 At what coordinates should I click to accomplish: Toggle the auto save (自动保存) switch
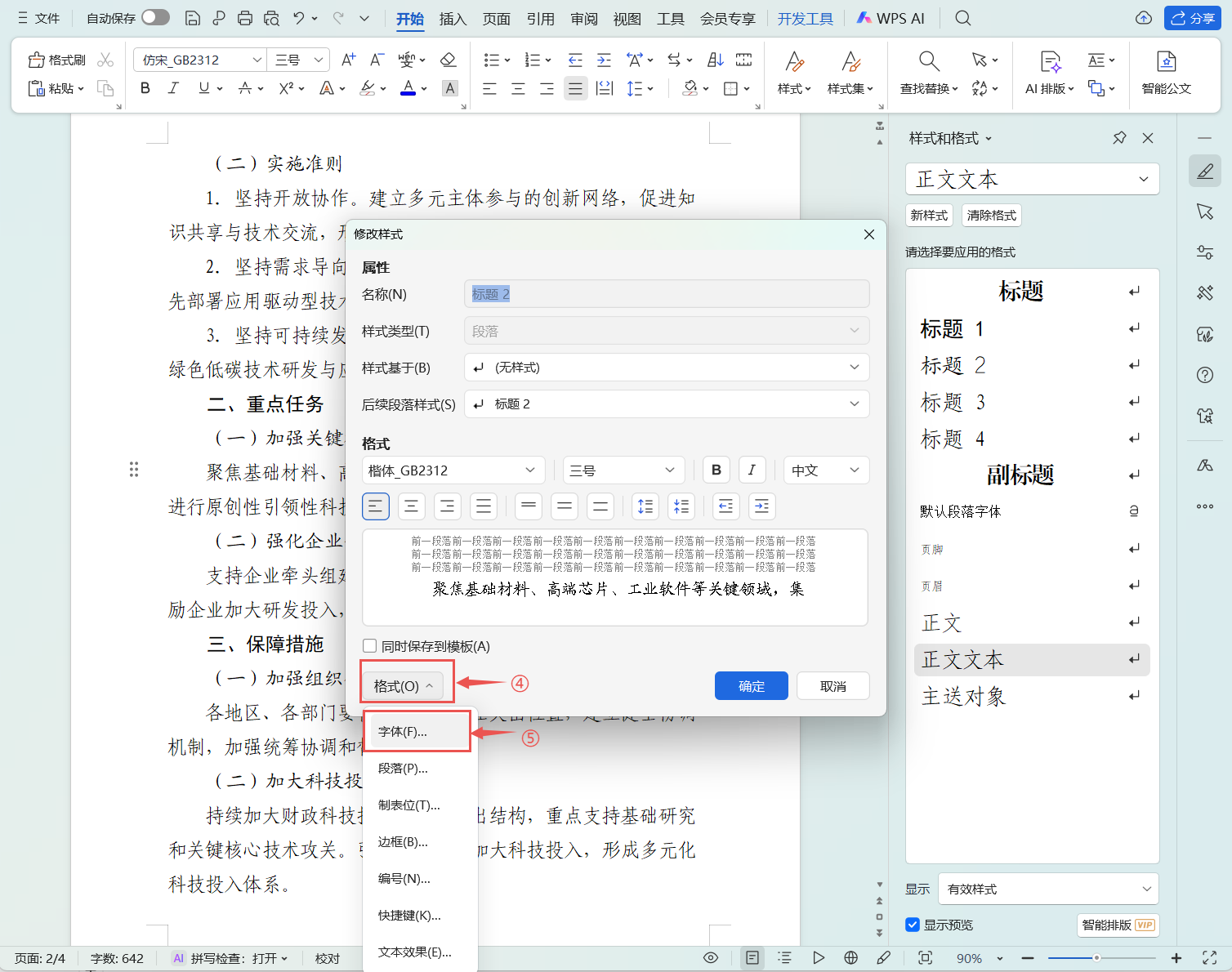click(154, 18)
